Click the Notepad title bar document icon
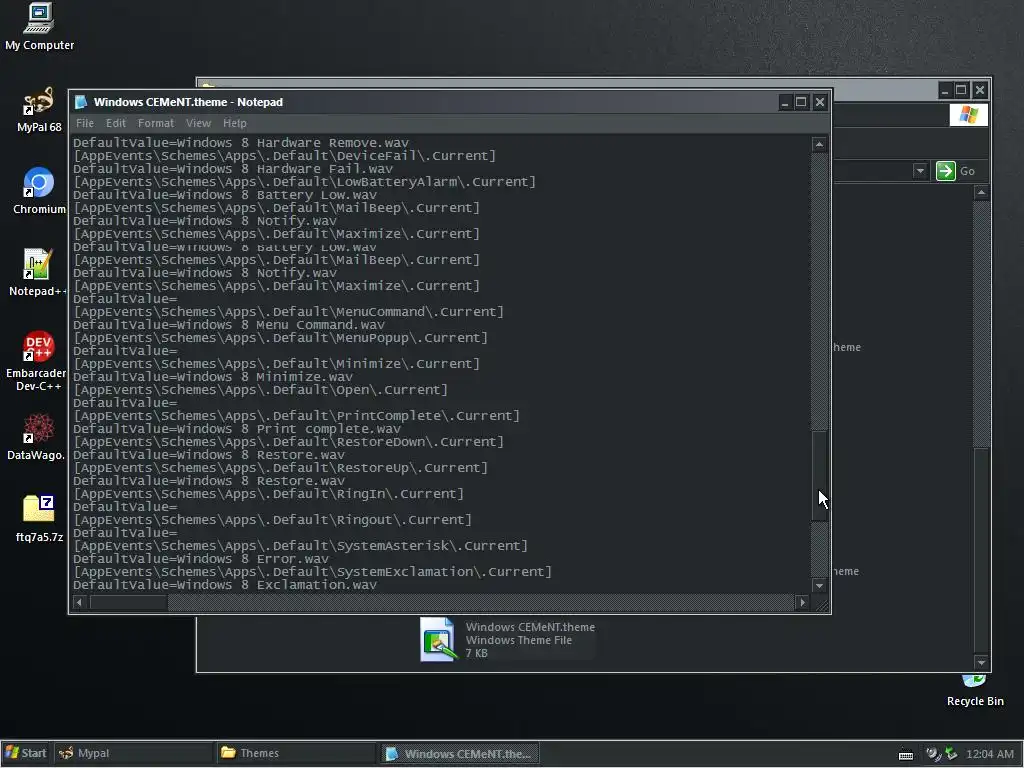This screenshot has width=1024, height=768. click(x=81, y=102)
